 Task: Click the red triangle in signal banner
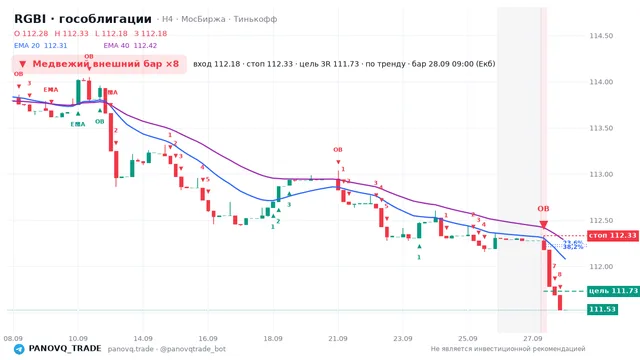click(x=23, y=64)
